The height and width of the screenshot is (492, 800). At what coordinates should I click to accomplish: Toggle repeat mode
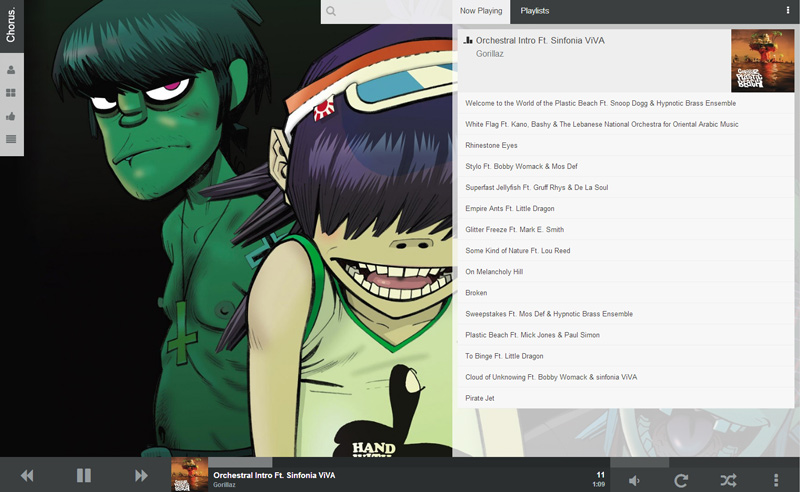coord(681,480)
